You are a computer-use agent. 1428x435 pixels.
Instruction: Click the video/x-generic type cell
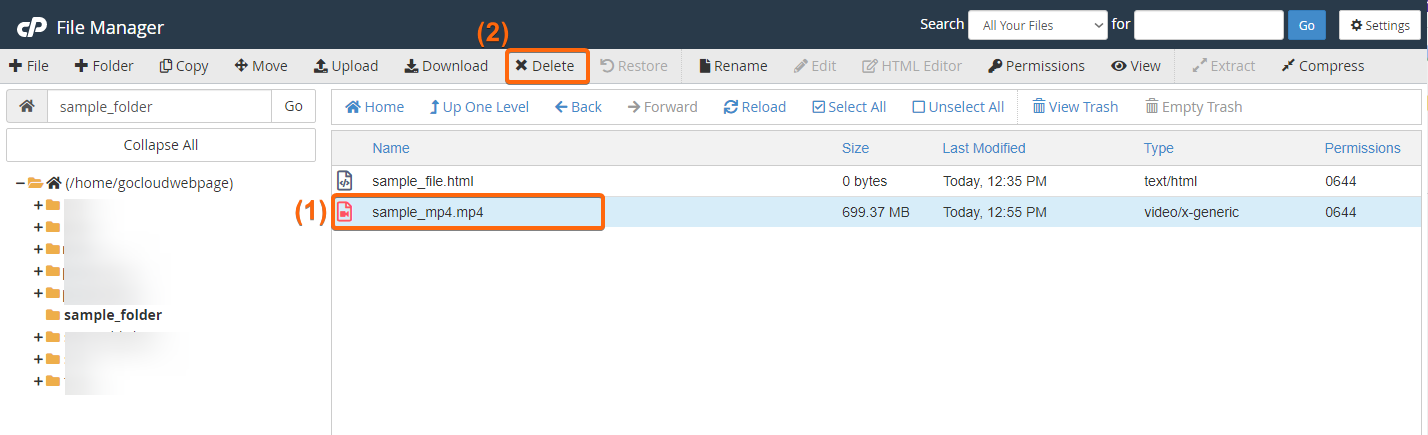coord(1192,212)
